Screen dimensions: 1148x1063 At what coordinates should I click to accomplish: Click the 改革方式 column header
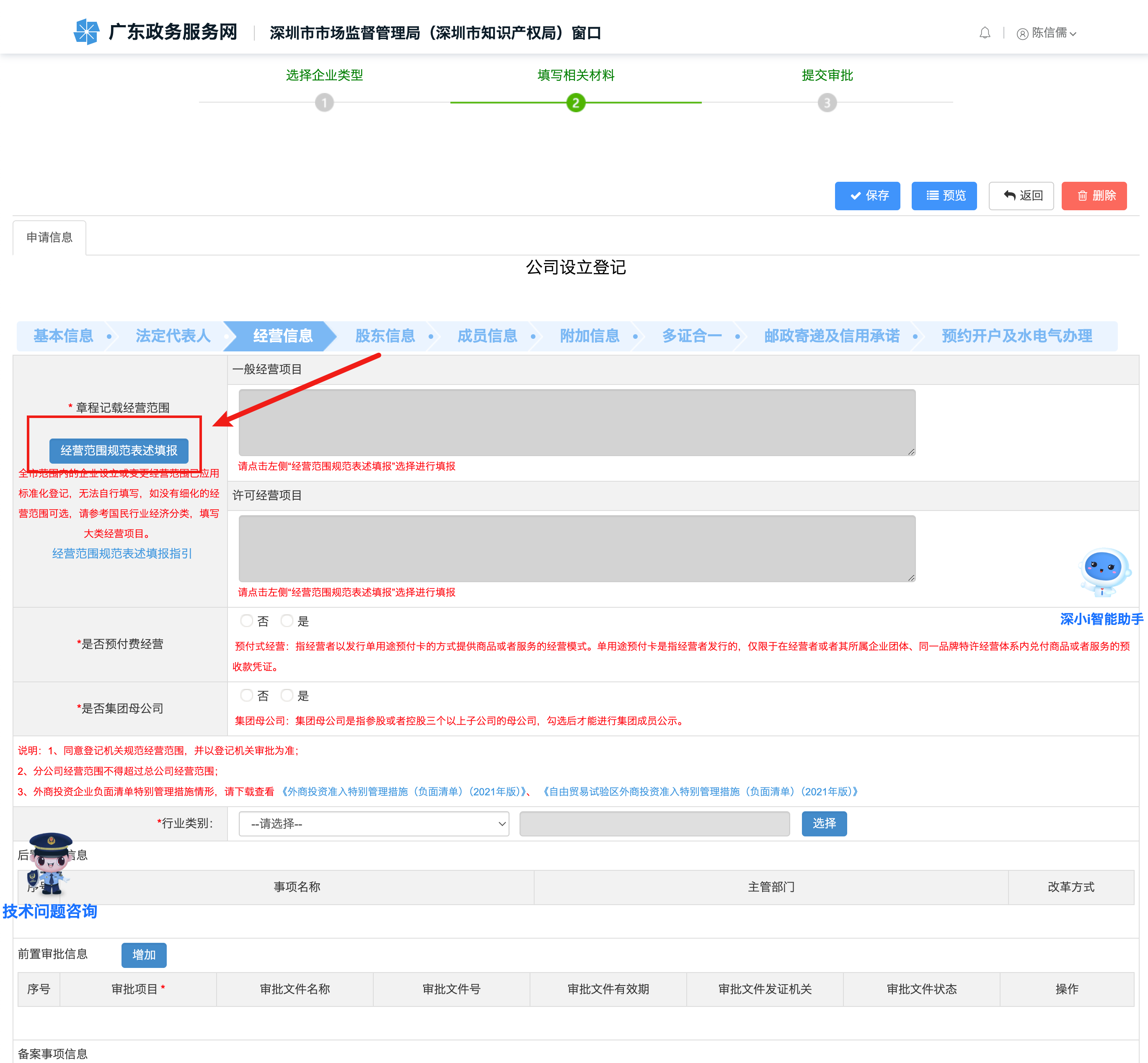pyautogui.click(x=1071, y=887)
